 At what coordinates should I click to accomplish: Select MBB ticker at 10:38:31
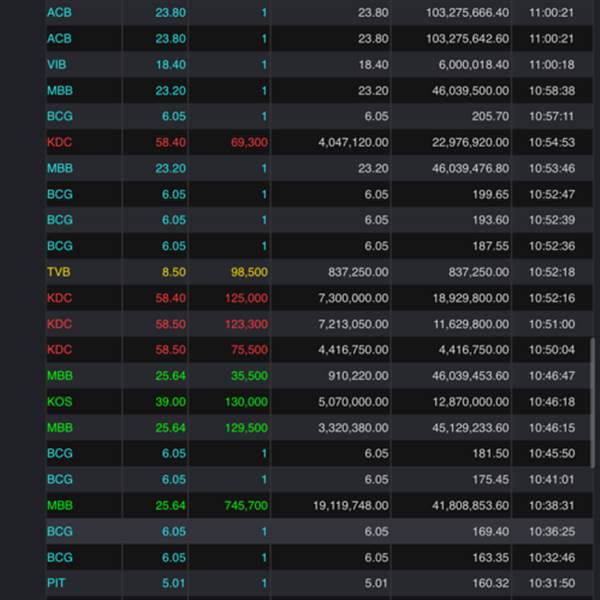click(60, 505)
